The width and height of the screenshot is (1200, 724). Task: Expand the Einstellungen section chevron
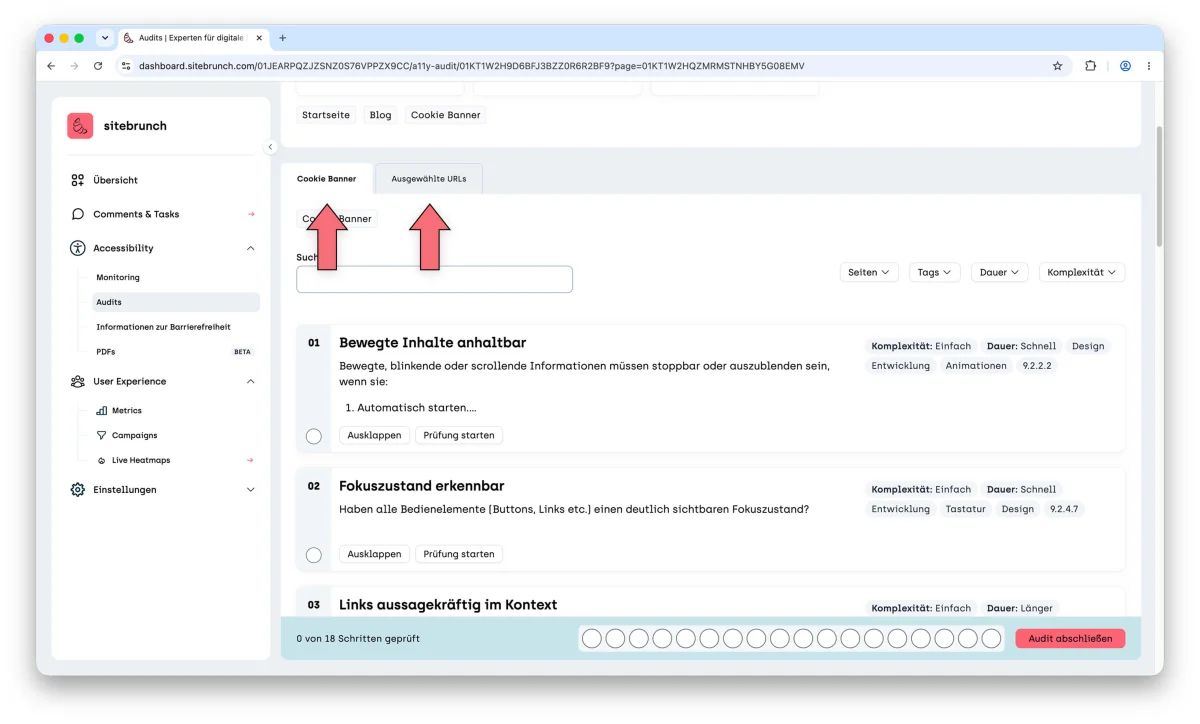tap(251, 490)
